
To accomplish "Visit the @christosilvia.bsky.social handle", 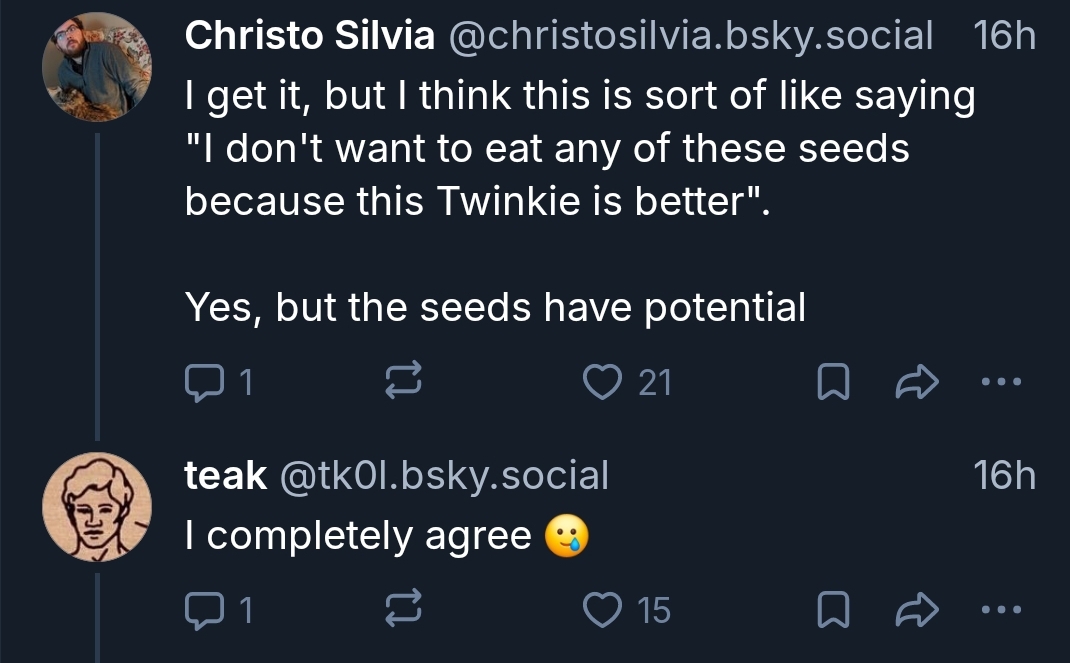I will [689, 37].
